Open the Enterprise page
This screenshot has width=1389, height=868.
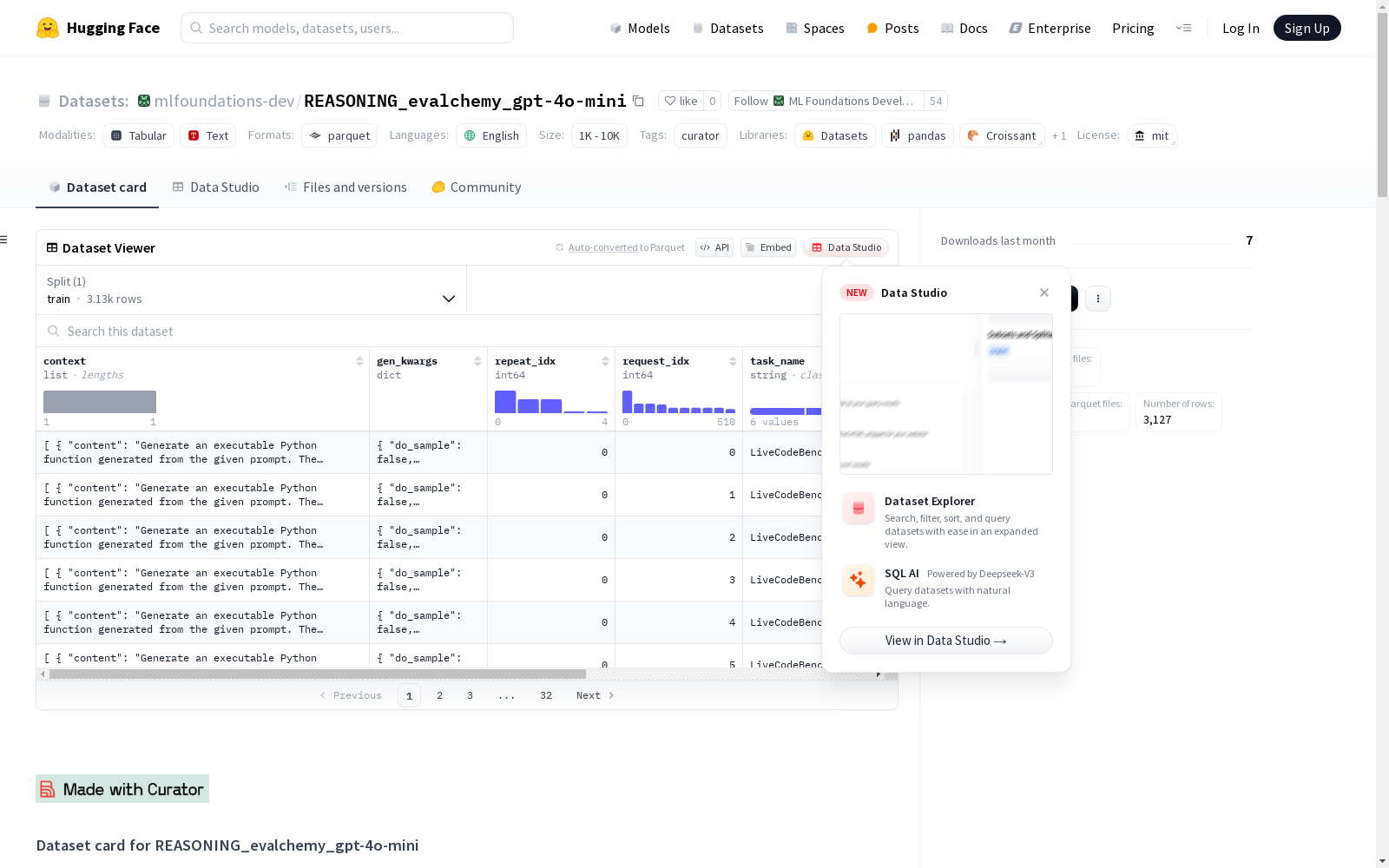click(1050, 28)
